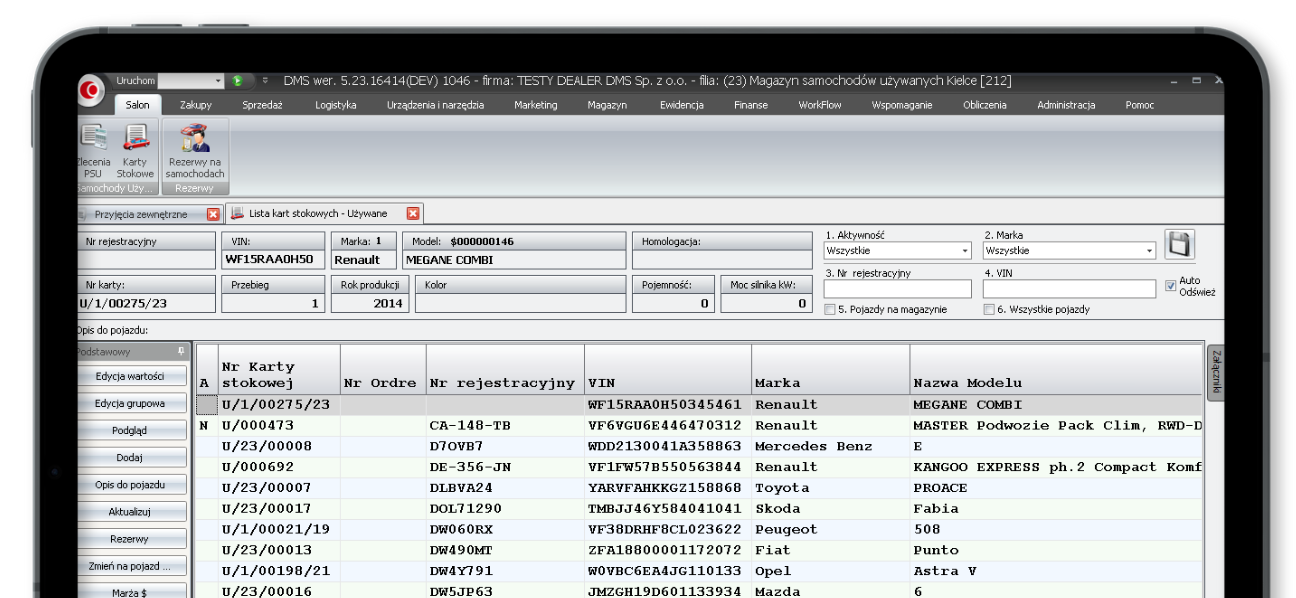1296x598 pixels.
Task: Open the Wspomaganie ribbon tab
Action: pos(902,105)
